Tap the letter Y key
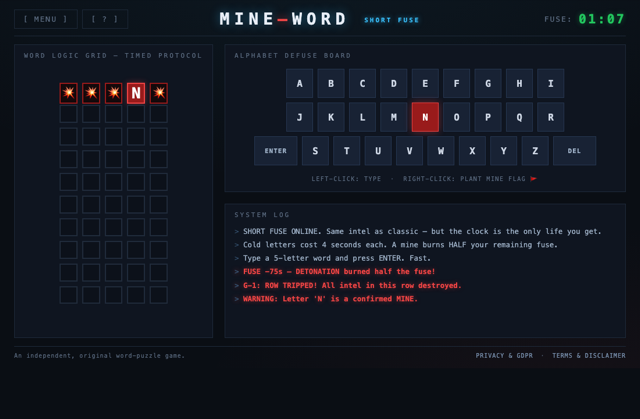The width and height of the screenshot is (640, 419). [x=503, y=151]
